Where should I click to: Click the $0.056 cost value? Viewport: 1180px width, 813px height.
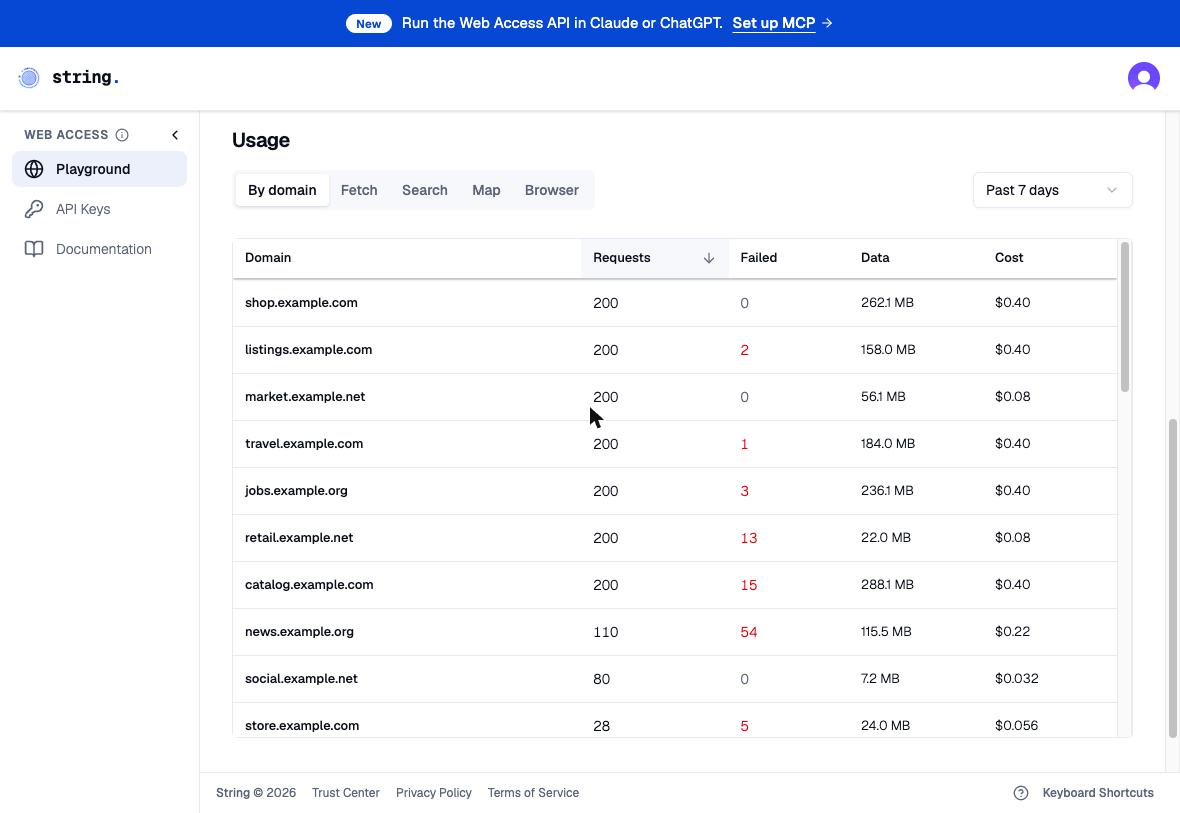[x=1016, y=726]
